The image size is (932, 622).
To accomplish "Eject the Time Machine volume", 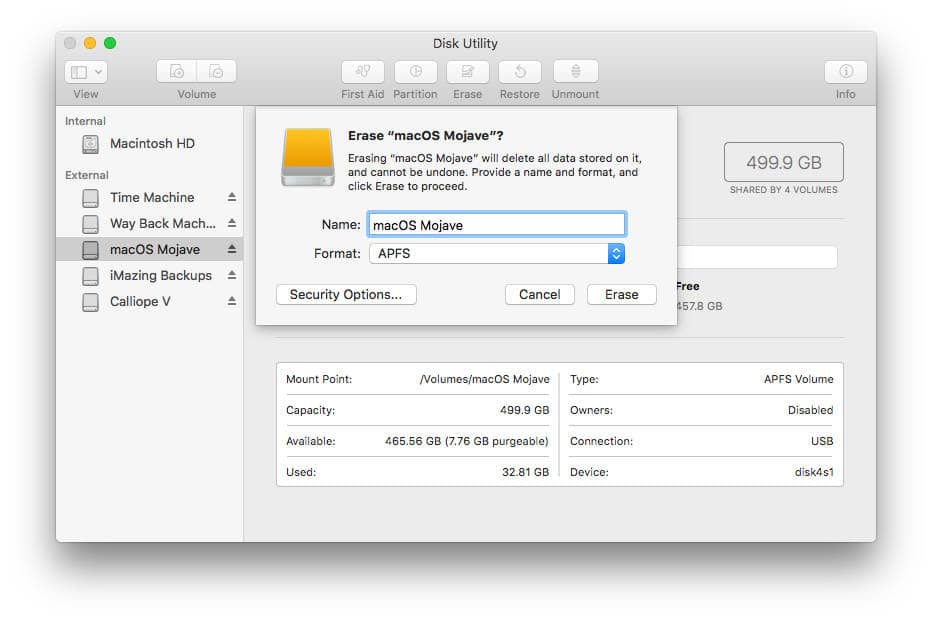I will pos(232,197).
